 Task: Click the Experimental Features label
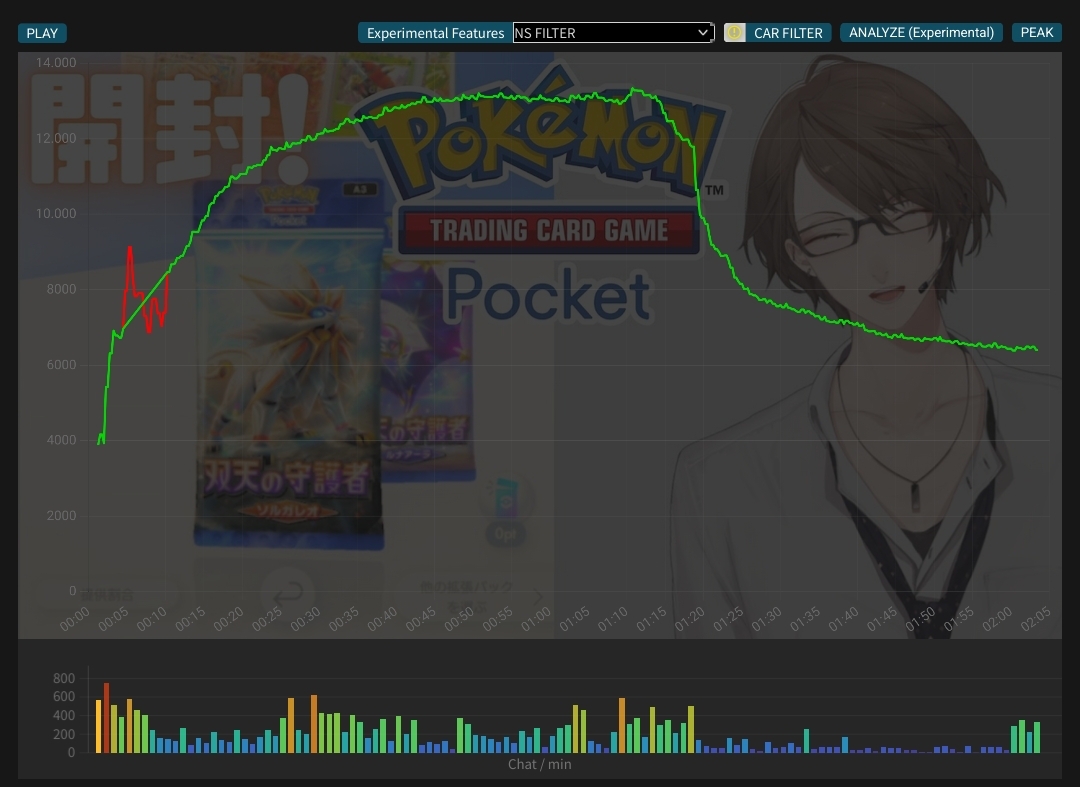[435, 33]
